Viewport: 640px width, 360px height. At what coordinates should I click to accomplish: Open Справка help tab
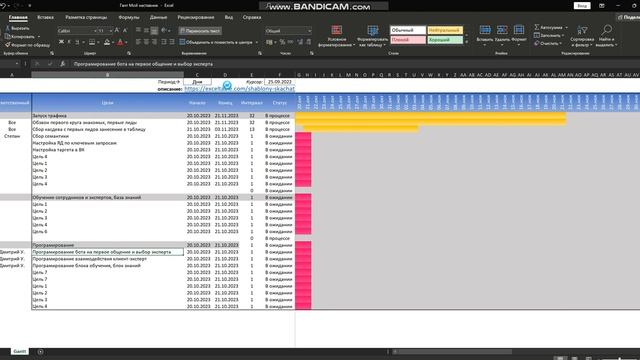pos(252,18)
